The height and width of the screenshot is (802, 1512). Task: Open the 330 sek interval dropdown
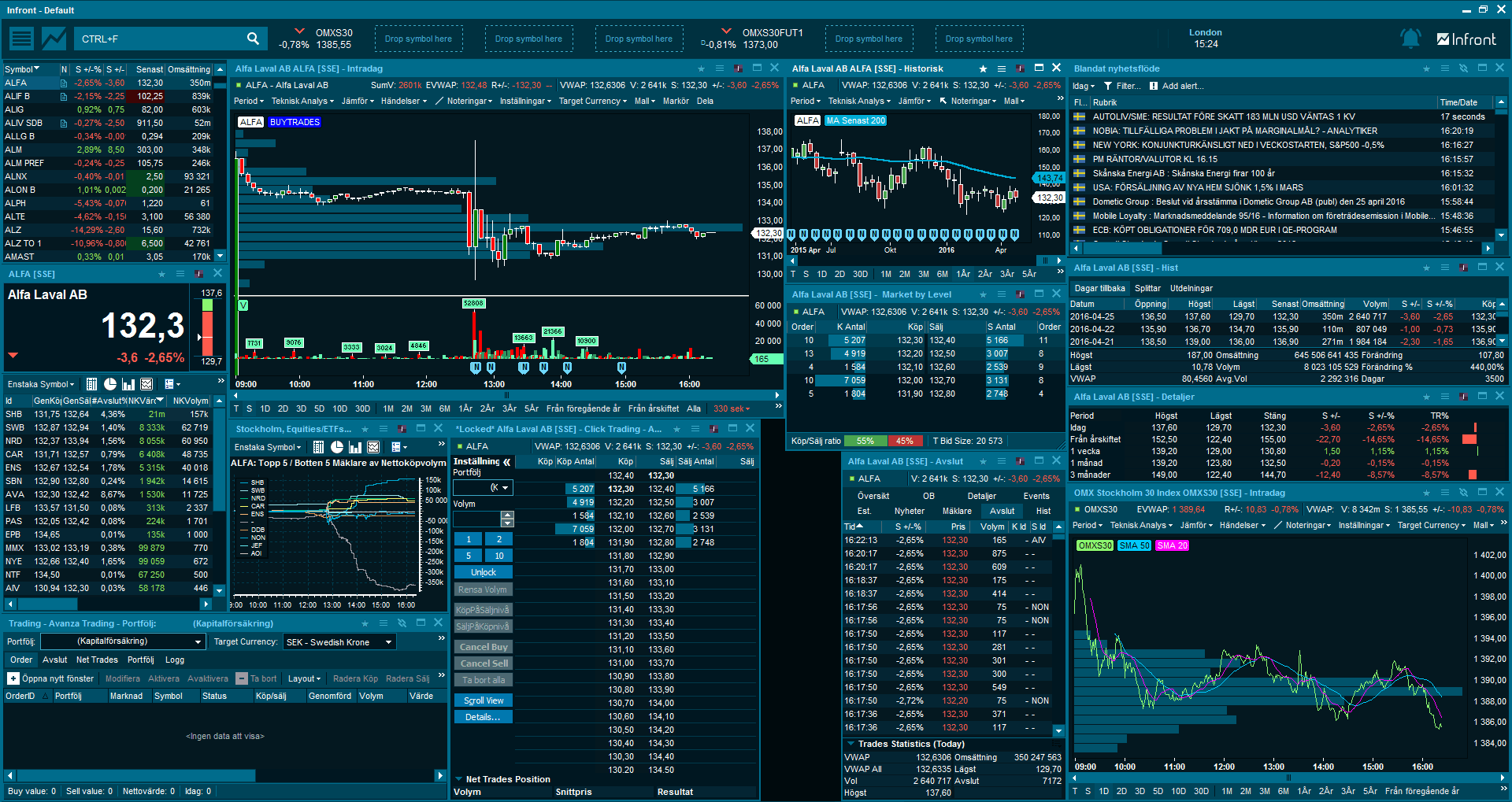click(732, 408)
